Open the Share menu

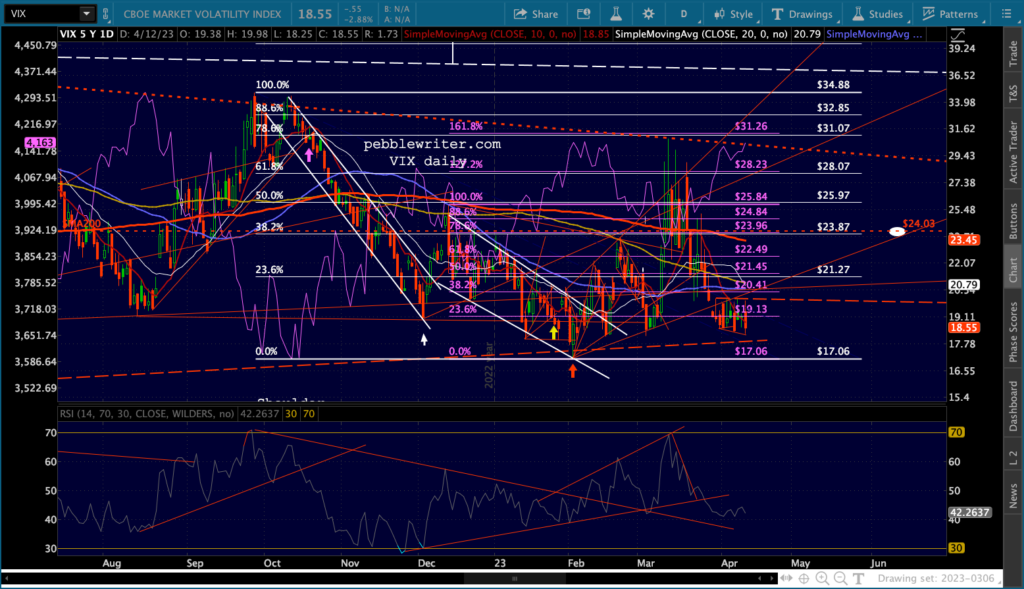[x=536, y=14]
